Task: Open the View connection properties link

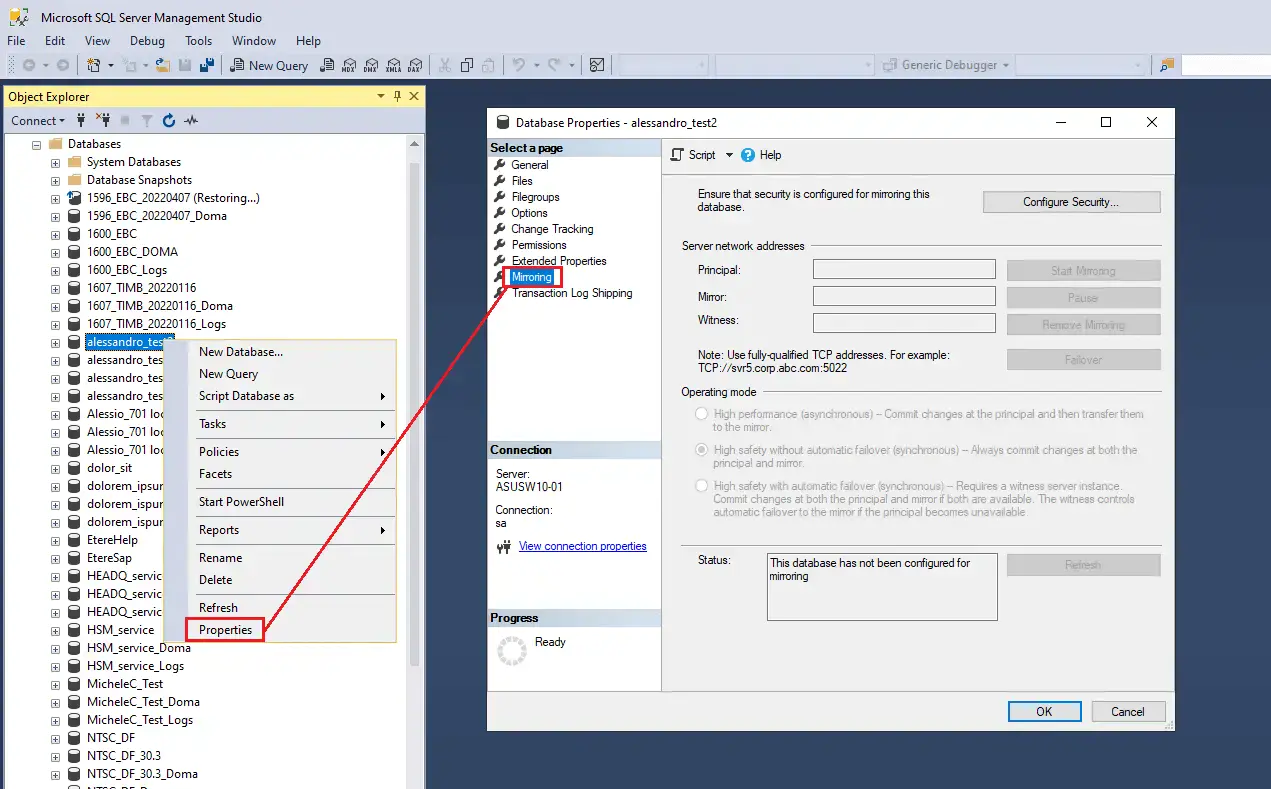Action: 582,546
